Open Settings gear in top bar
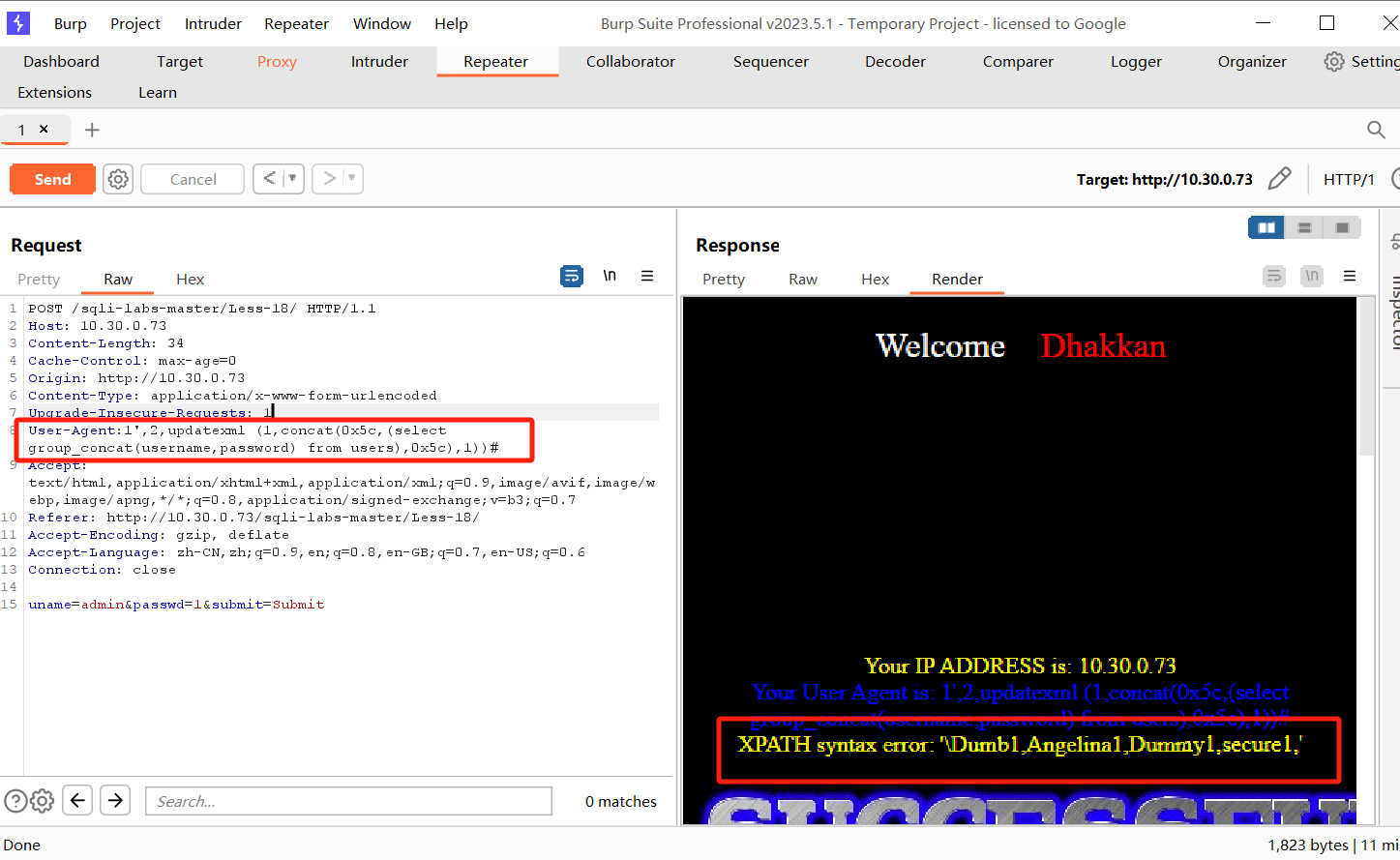 (1333, 61)
